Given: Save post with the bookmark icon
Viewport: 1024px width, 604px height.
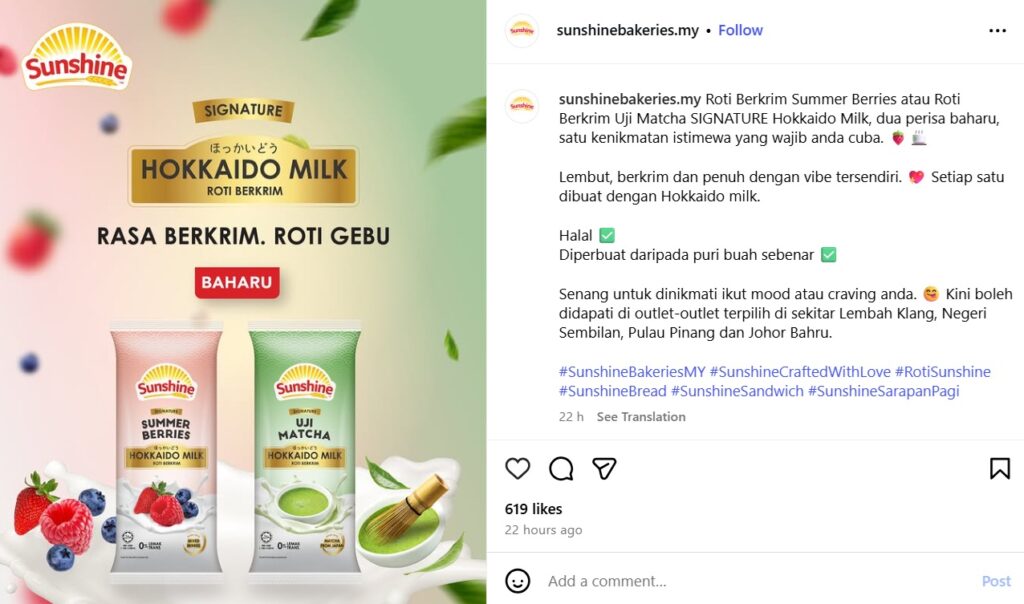Looking at the screenshot, I should coord(999,468).
